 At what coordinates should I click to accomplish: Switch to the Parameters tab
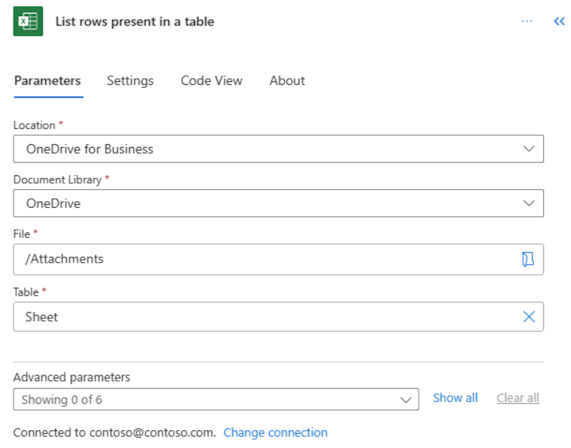coord(48,80)
